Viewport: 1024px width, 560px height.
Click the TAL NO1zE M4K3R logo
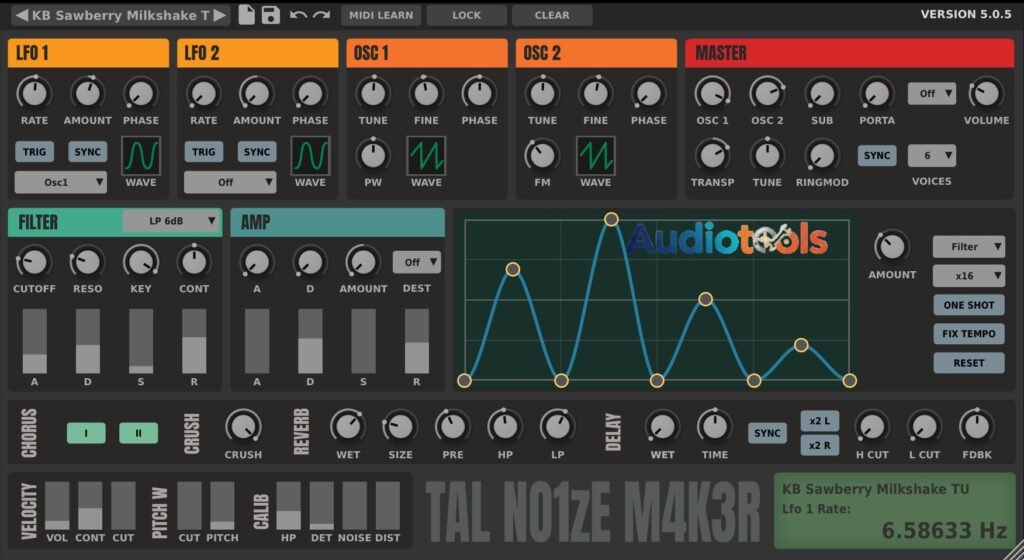(593, 512)
